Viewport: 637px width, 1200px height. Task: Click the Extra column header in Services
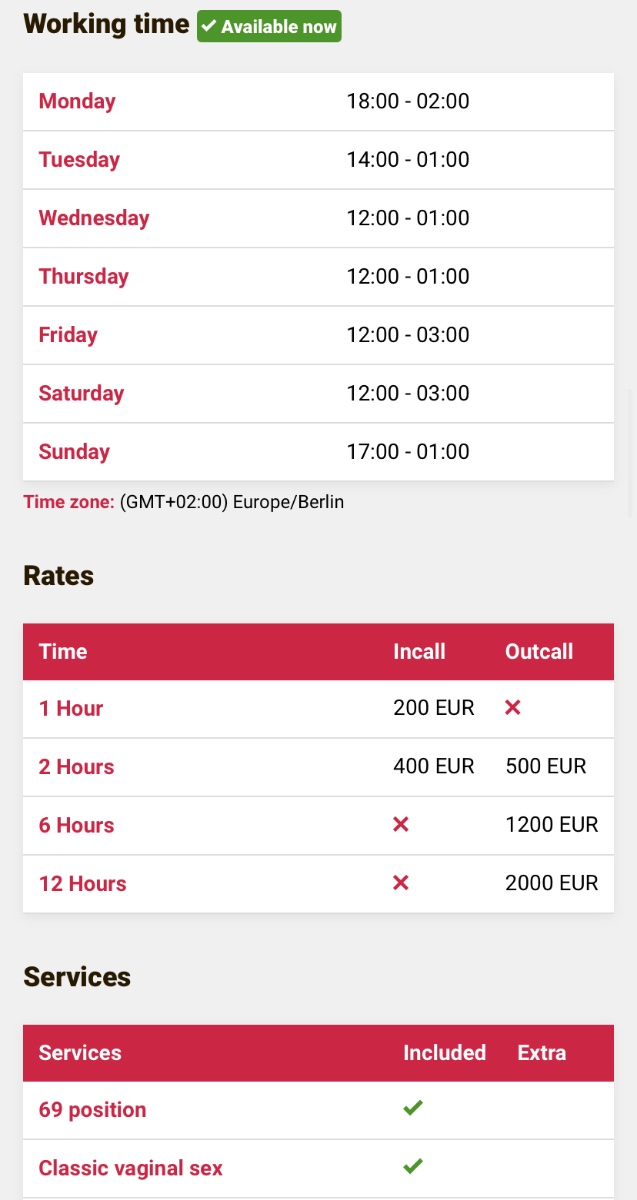pyautogui.click(x=542, y=1053)
